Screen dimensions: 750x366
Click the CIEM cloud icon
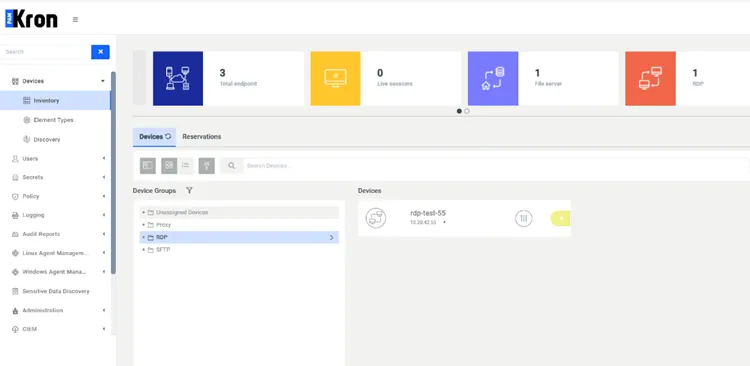coord(15,329)
